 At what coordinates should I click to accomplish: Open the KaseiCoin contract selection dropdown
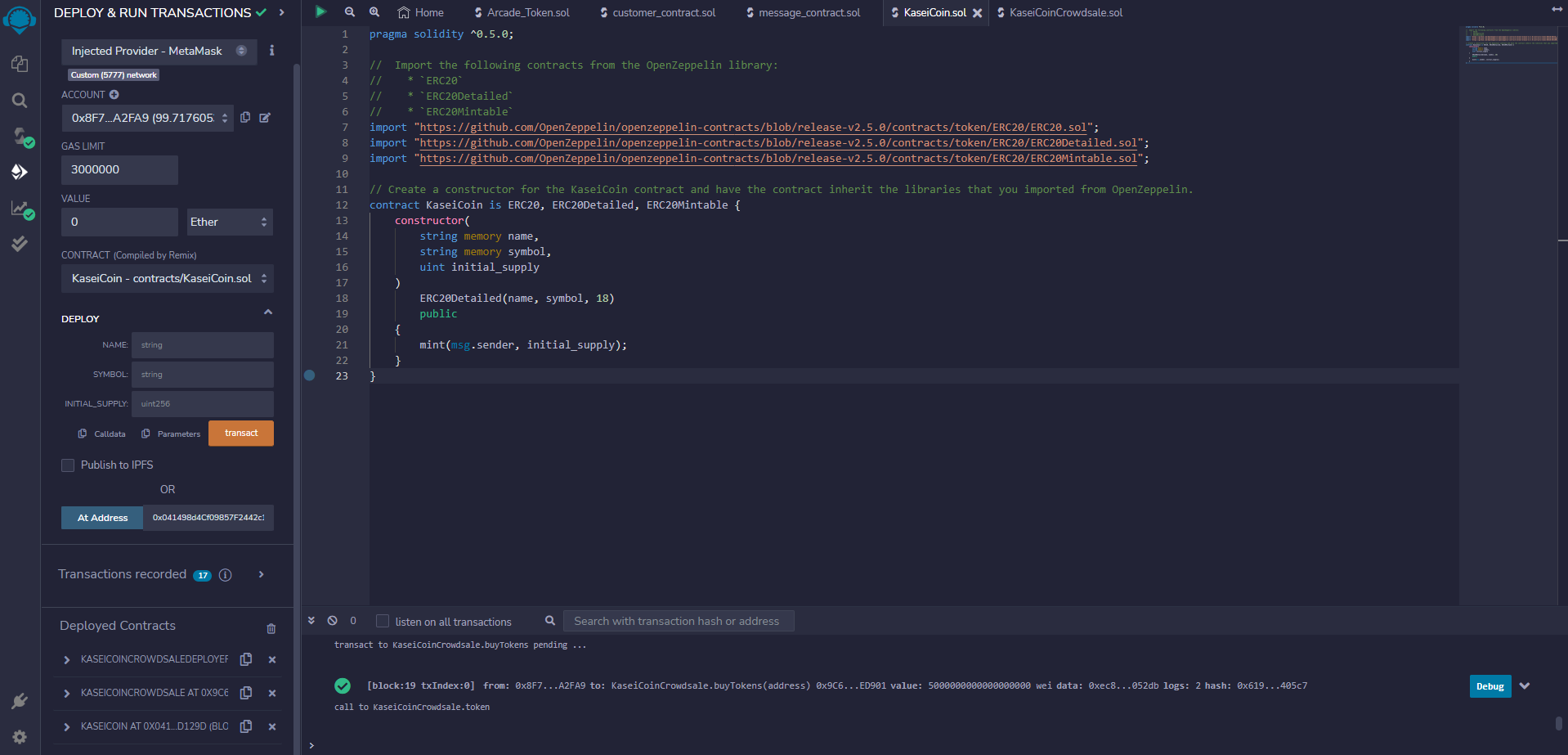coord(168,278)
